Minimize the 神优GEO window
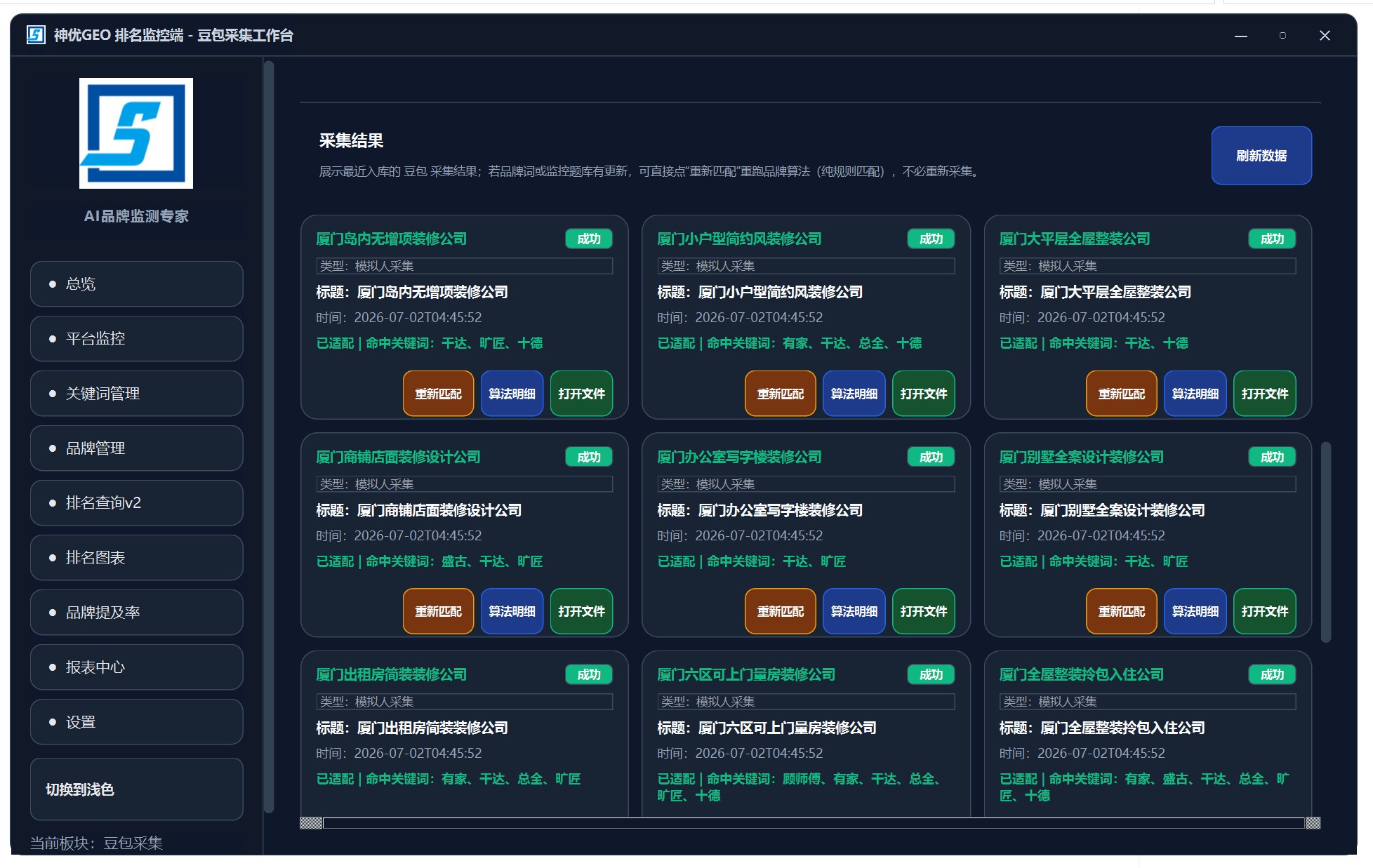The width and height of the screenshot is (1373, 868). tap(1241, 35)
